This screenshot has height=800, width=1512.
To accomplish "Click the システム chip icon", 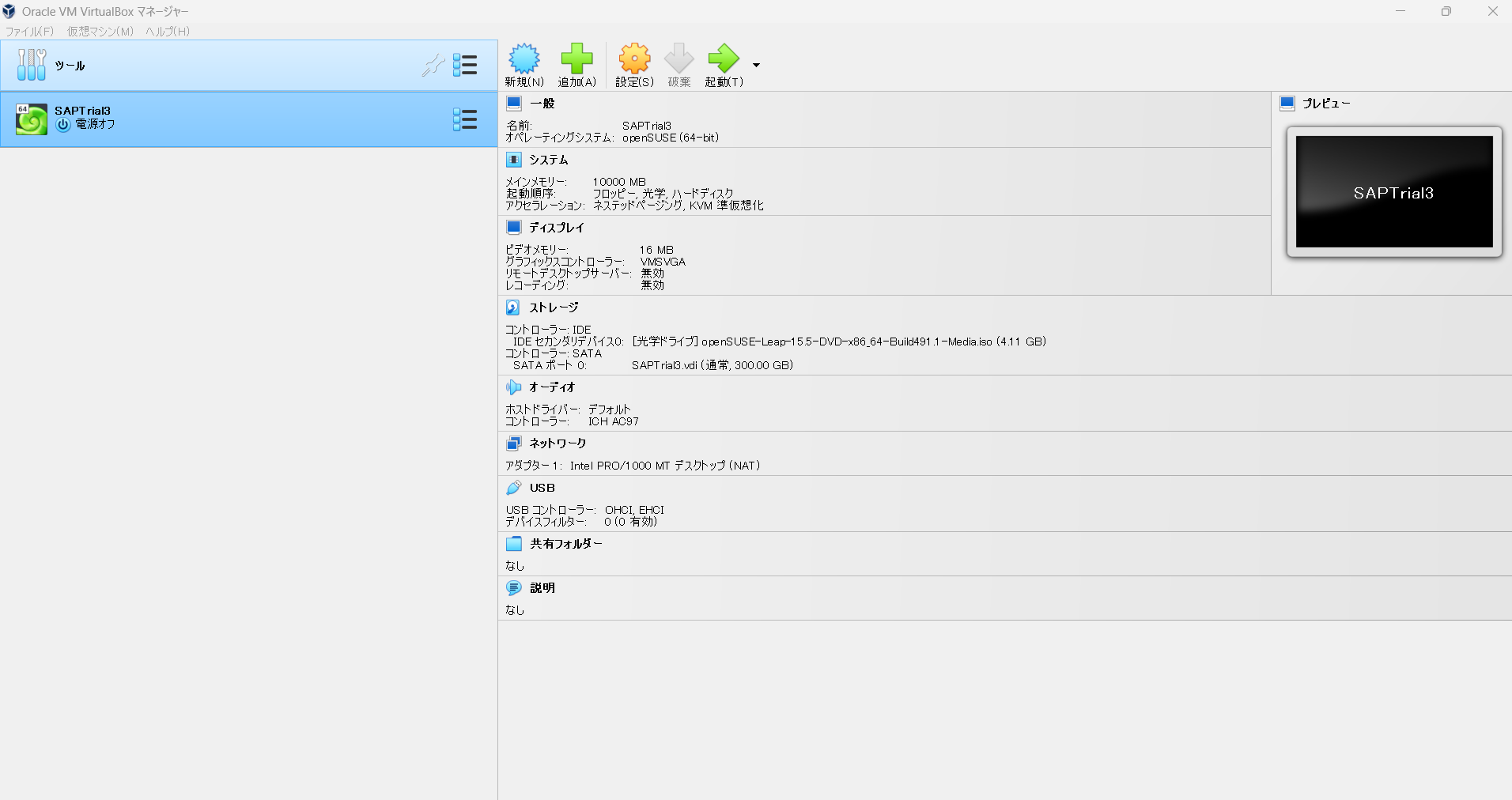I will 514,160.
